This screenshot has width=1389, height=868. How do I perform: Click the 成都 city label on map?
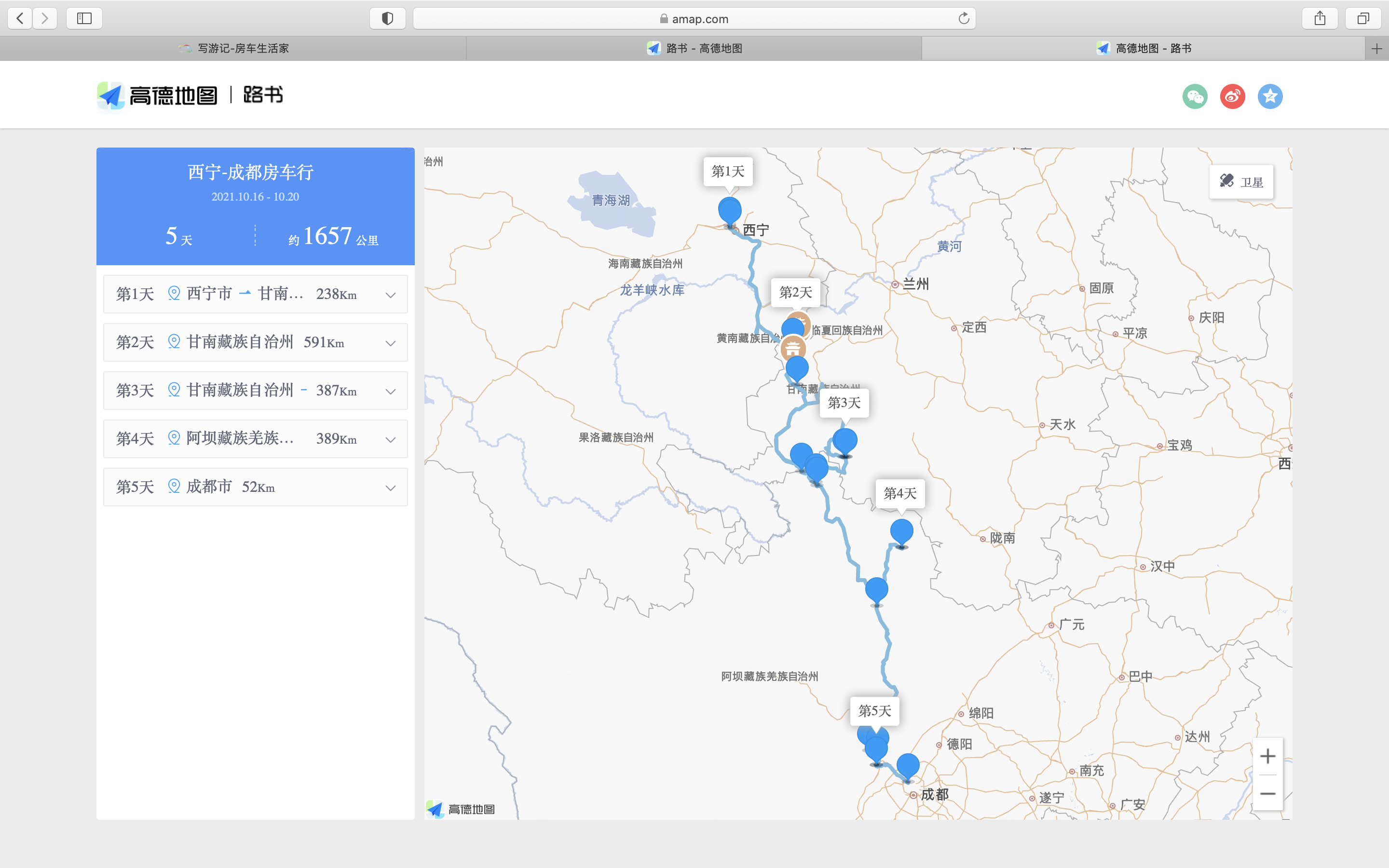coord(934,795)
